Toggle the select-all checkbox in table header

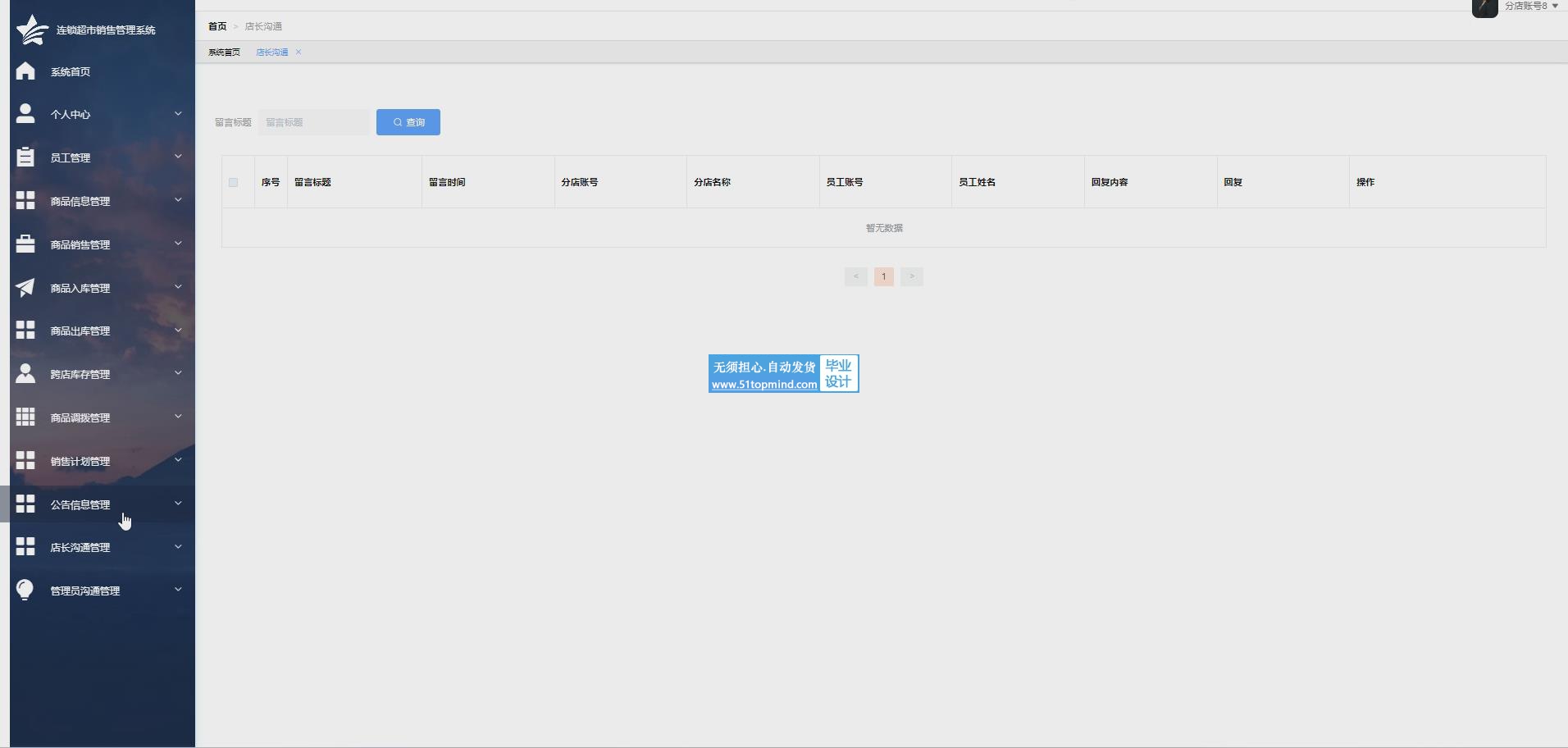click(233, 182)
